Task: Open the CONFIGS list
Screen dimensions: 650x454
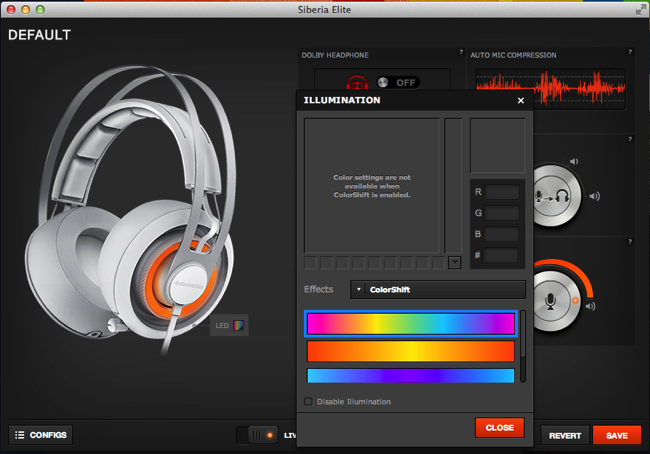Action: tap(41, 435)
